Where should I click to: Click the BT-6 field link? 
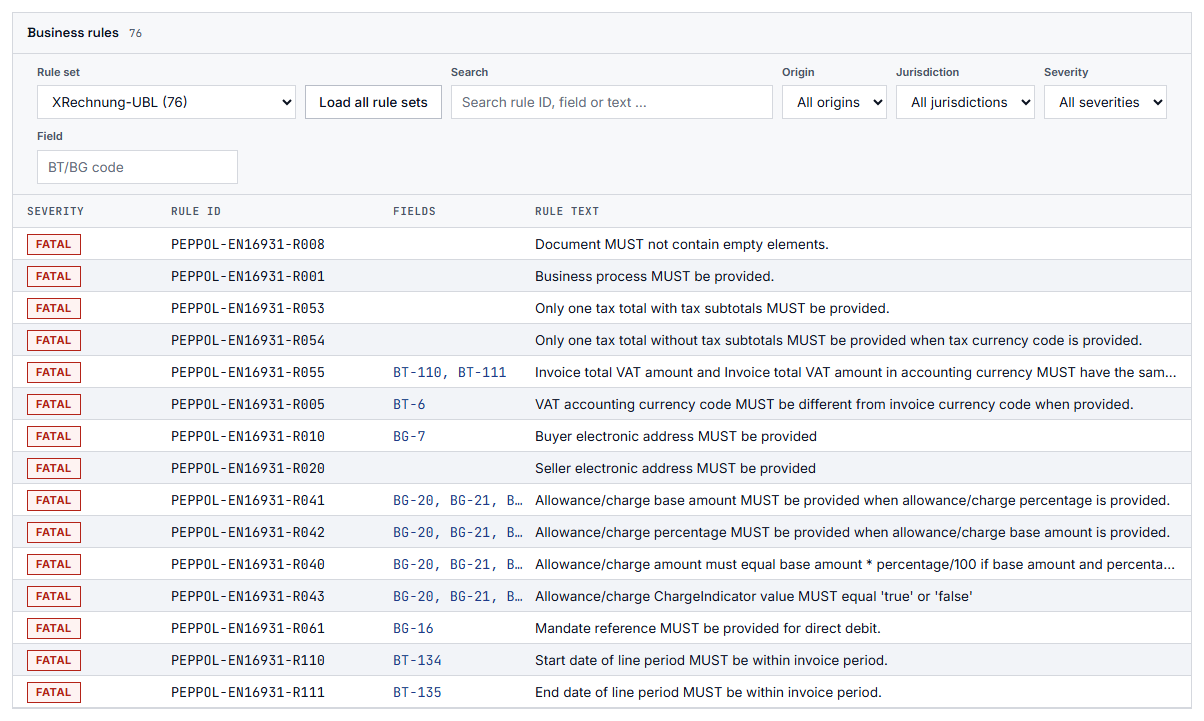409,404
